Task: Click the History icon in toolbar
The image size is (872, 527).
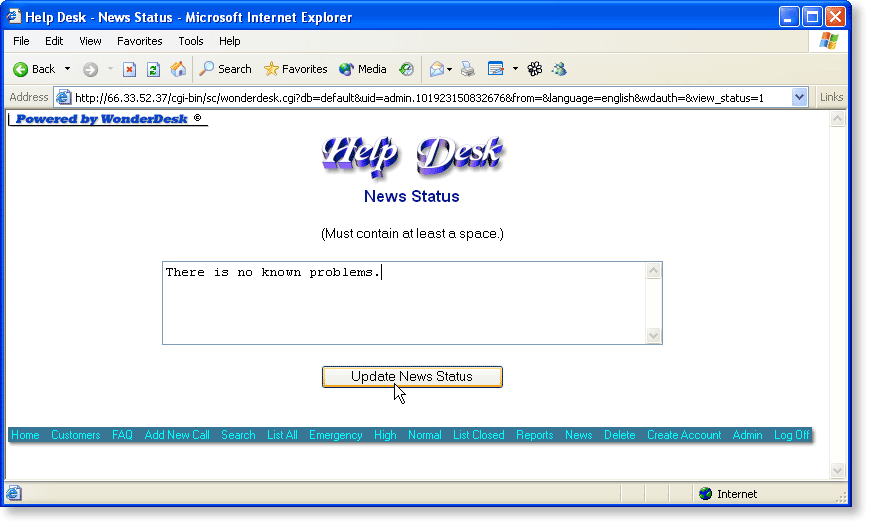Action: tap(407, 69)
